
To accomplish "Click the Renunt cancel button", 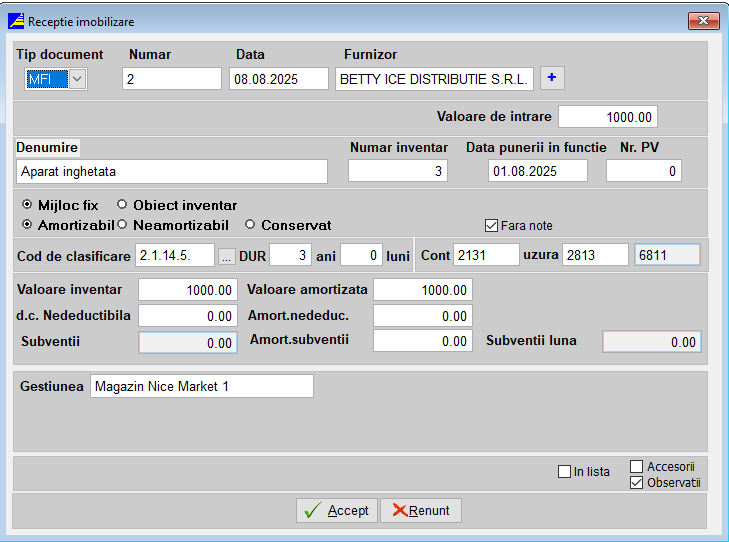I will pos(421,510).
